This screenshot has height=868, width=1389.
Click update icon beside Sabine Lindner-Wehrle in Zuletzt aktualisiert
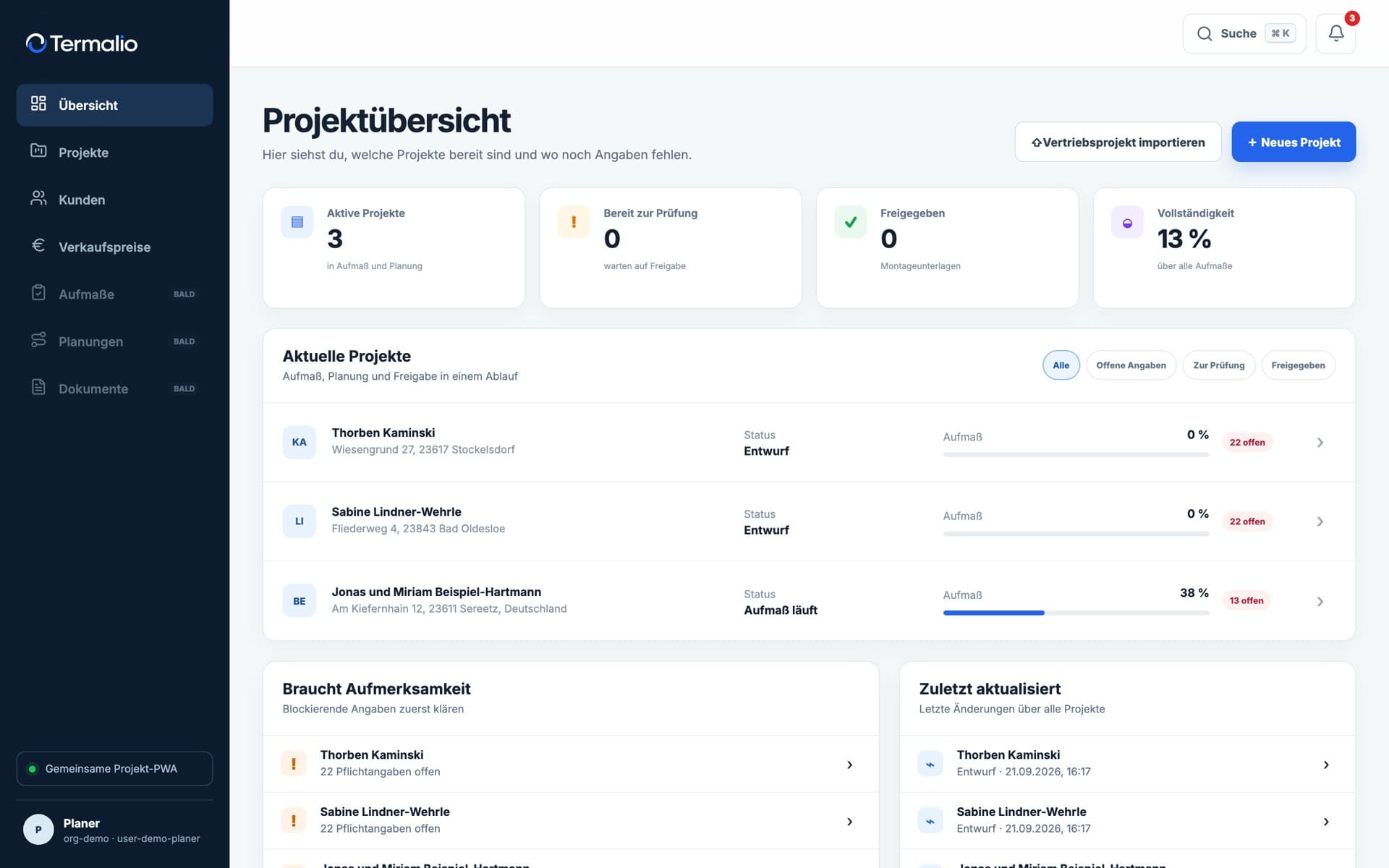coord(930,820)
